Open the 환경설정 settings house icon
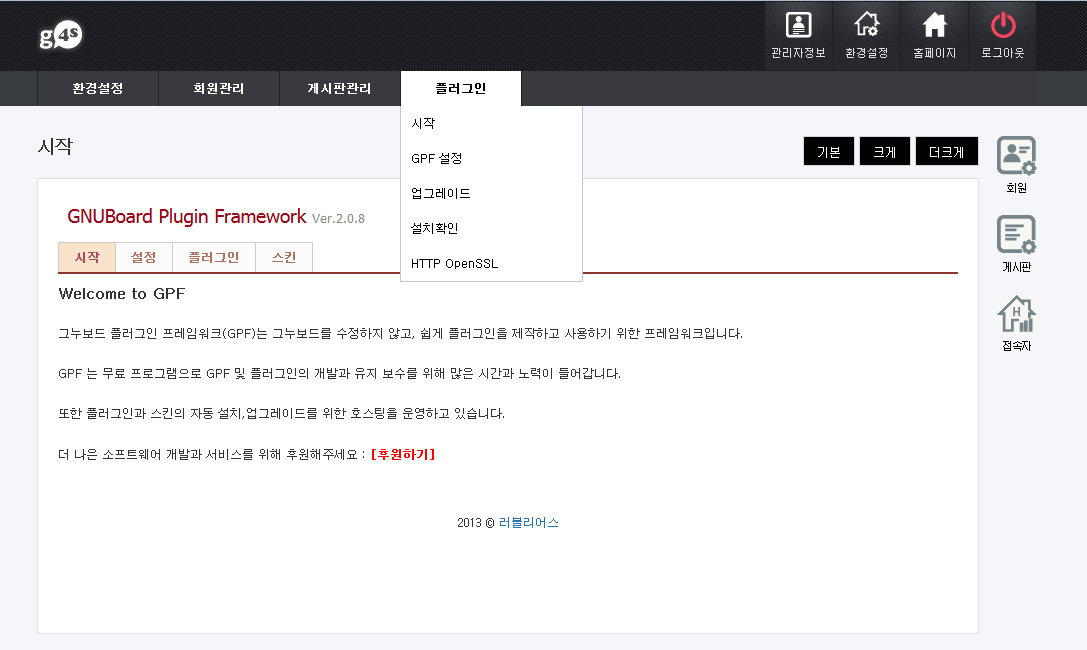Image resolution: width=1087 pixels, height=650 pixels. (x=866, y=34)
